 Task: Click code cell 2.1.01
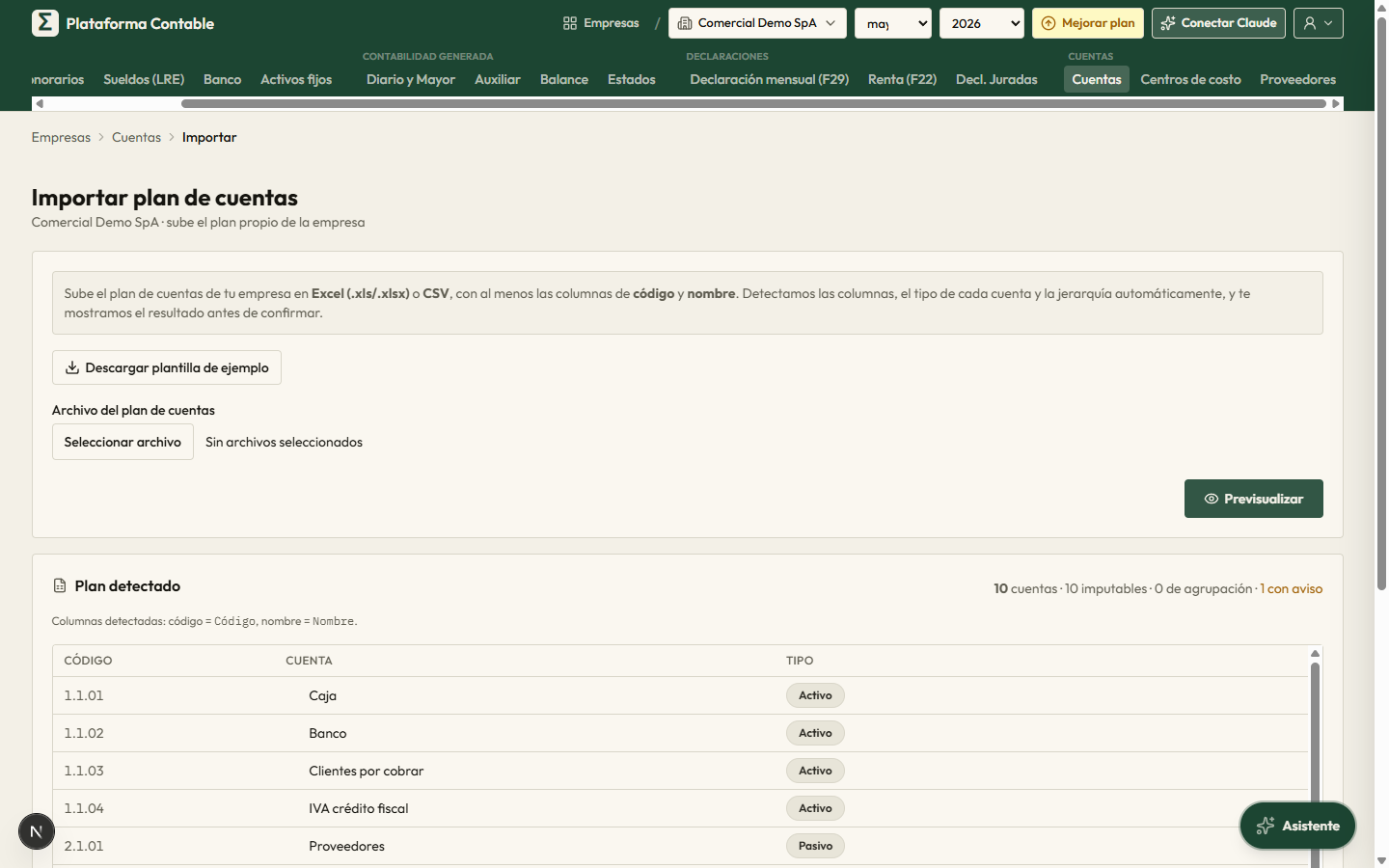[x=84, y=846]
